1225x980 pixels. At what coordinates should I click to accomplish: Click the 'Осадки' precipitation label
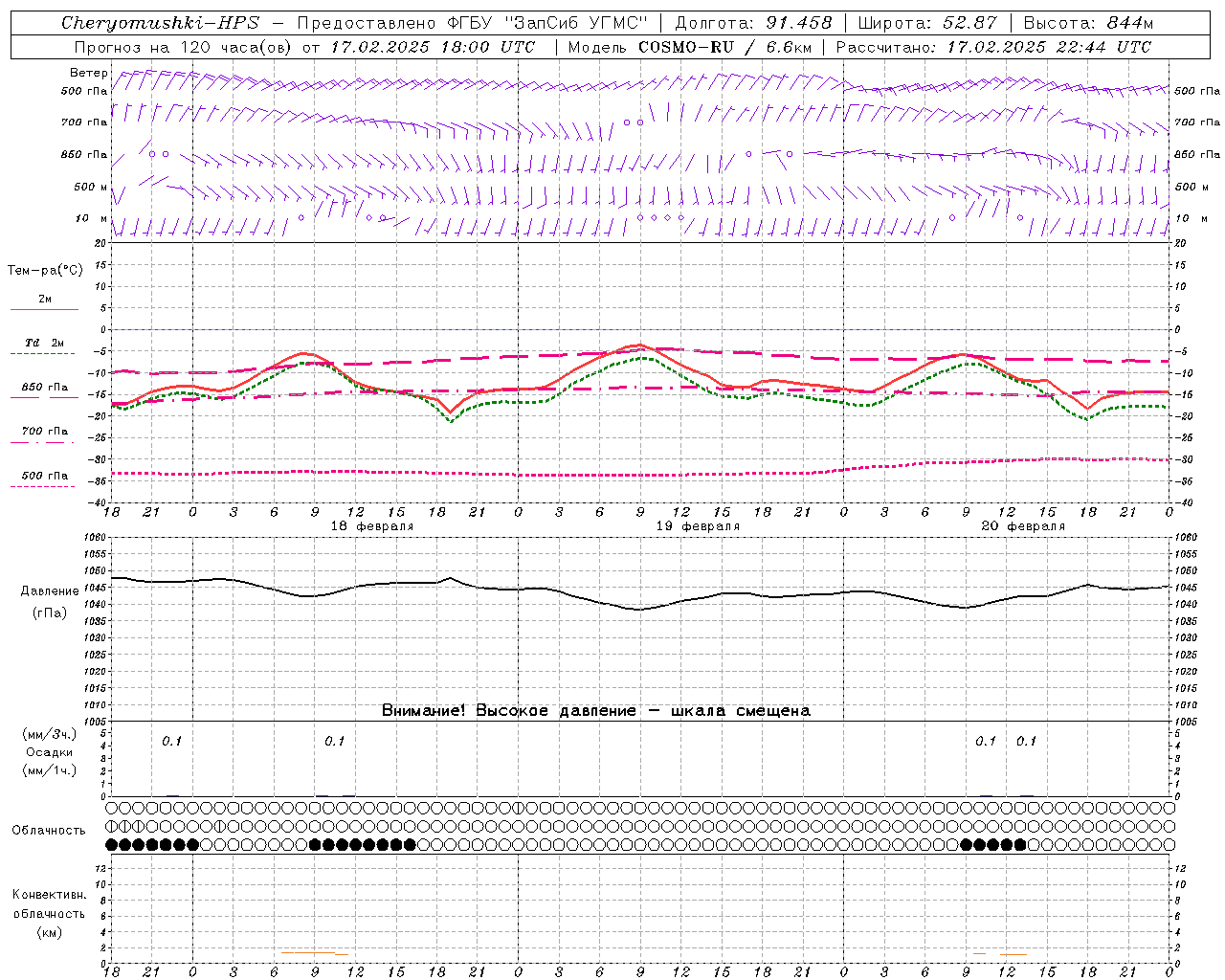point(50,752)
